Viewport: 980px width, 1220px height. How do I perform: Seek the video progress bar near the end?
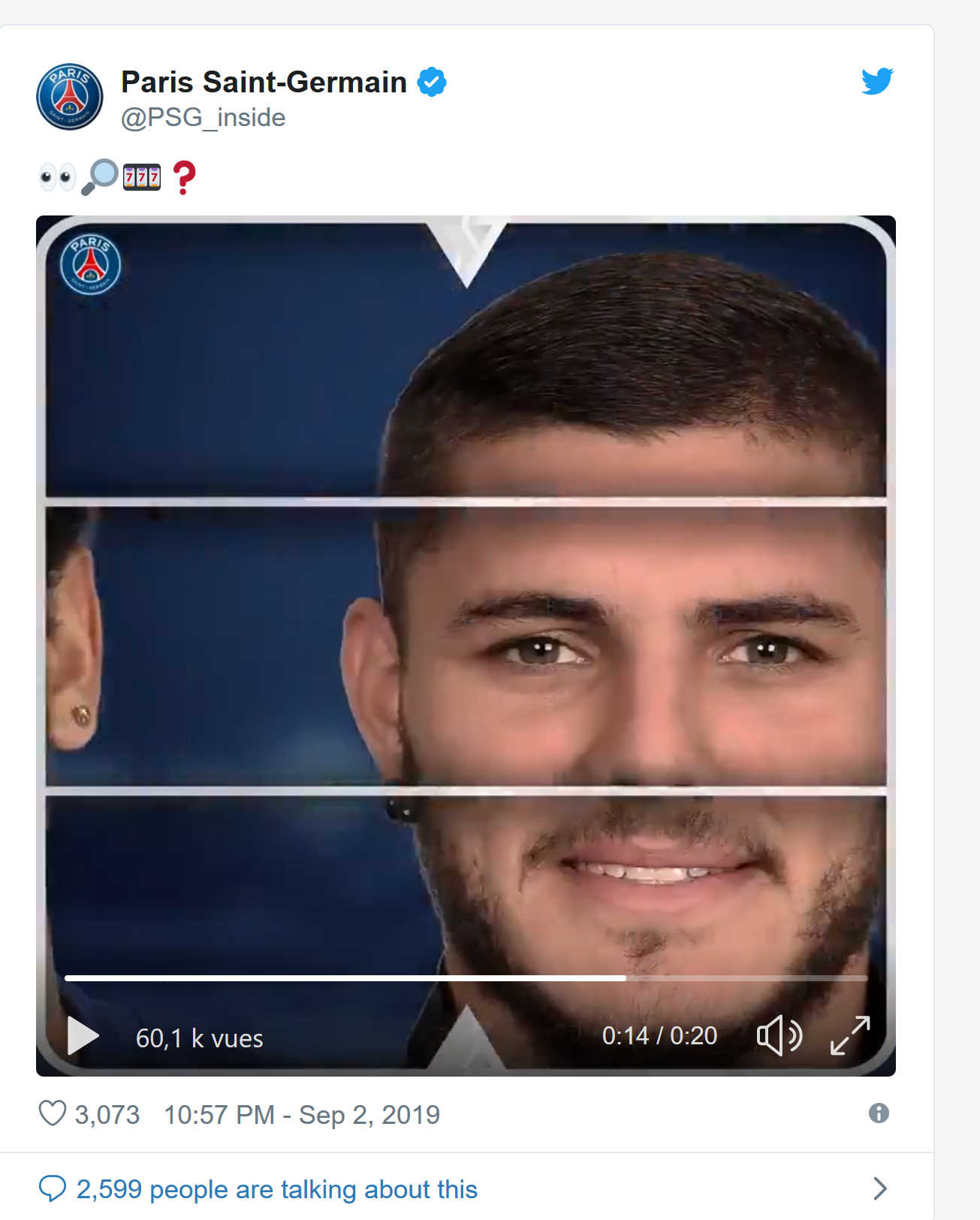(x=826, y=978)
